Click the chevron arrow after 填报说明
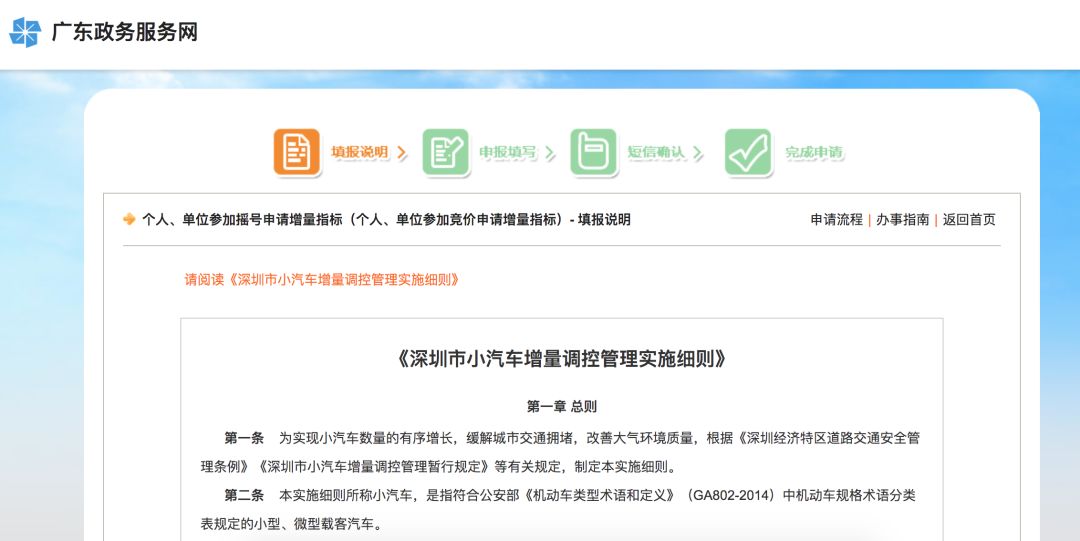Screen dimensions: 1080x541 402,153
